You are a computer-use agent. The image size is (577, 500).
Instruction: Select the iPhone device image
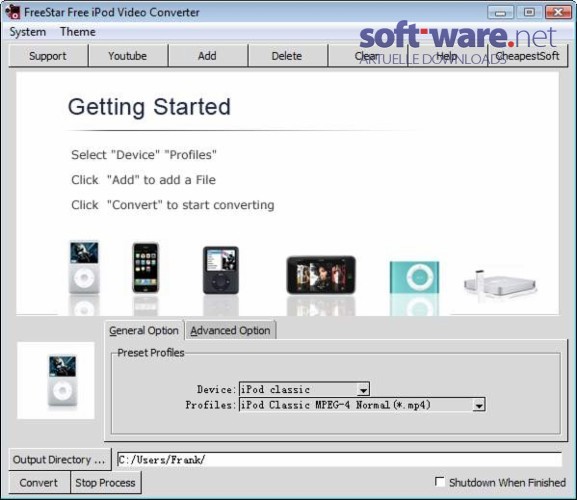coord(146,267)
